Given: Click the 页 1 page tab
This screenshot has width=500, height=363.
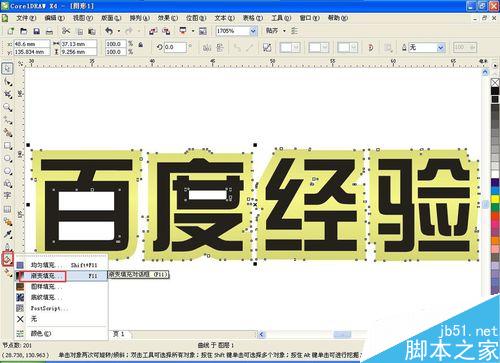Looking at the screenshot, I should tap(119, 334).
